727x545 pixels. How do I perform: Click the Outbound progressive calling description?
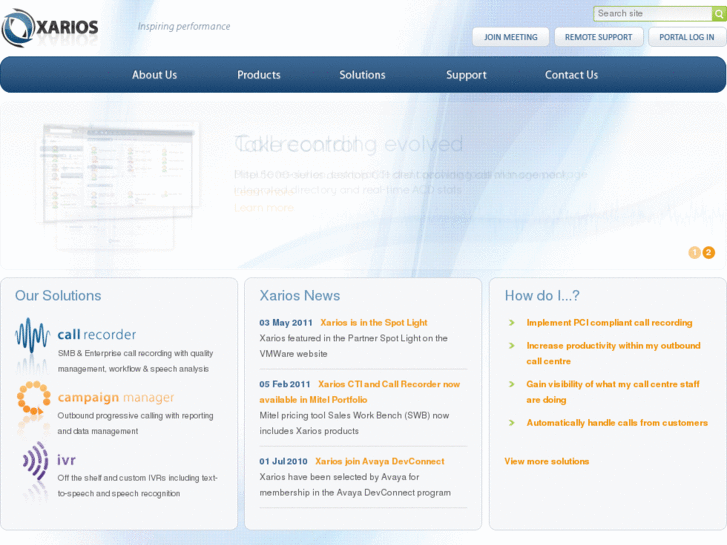click(x=135, y=423)
